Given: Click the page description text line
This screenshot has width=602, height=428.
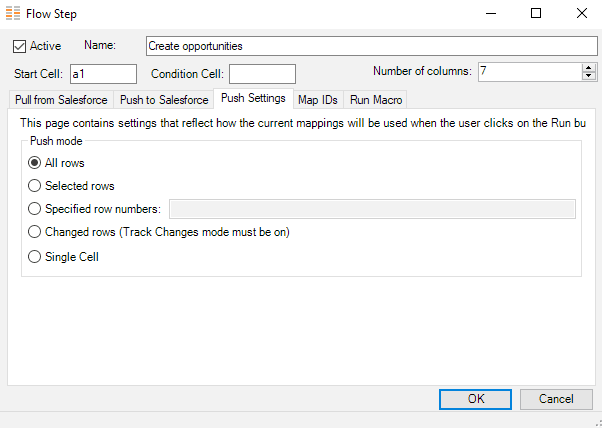Looking at the screenshot, I should click(x=303, y=123).
